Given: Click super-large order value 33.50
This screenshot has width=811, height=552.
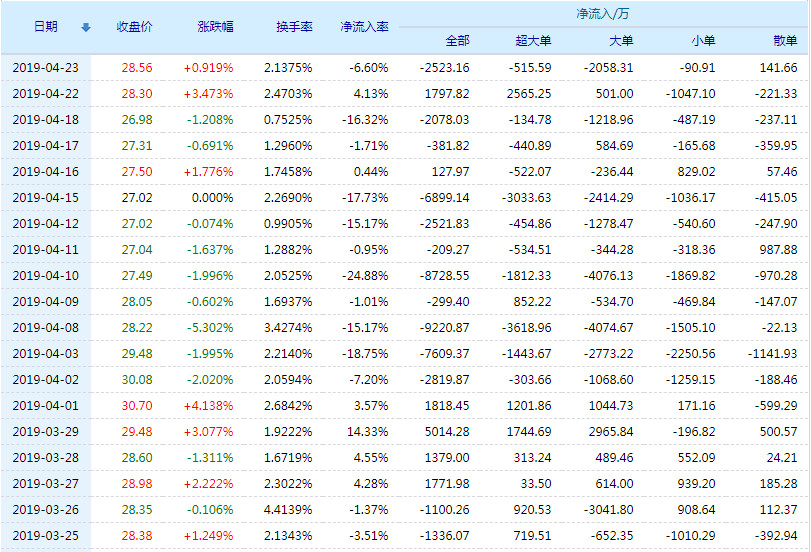Looking at the screenshot, I should point(537,484).
